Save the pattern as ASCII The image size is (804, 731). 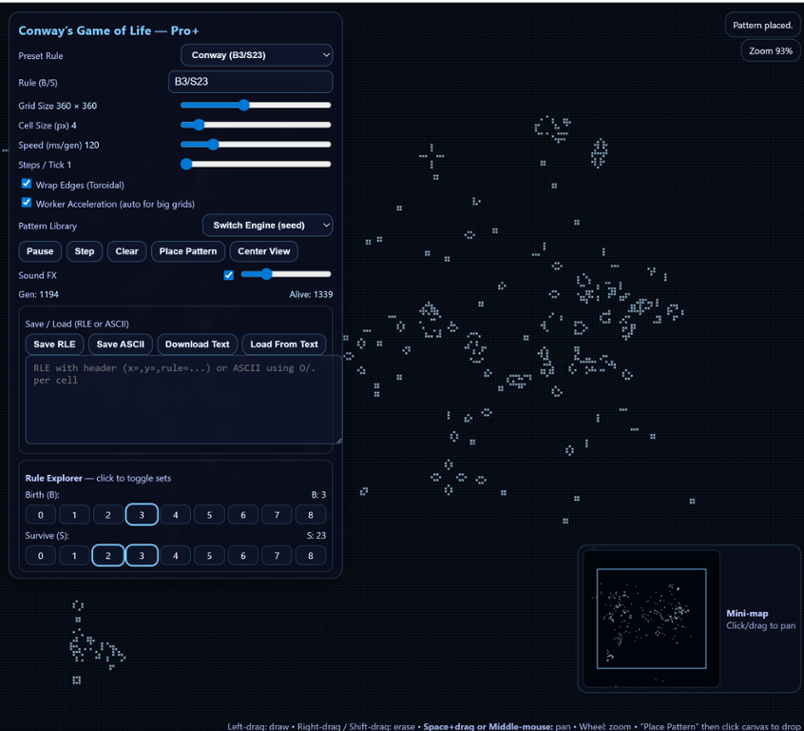(x=118, y=344)
